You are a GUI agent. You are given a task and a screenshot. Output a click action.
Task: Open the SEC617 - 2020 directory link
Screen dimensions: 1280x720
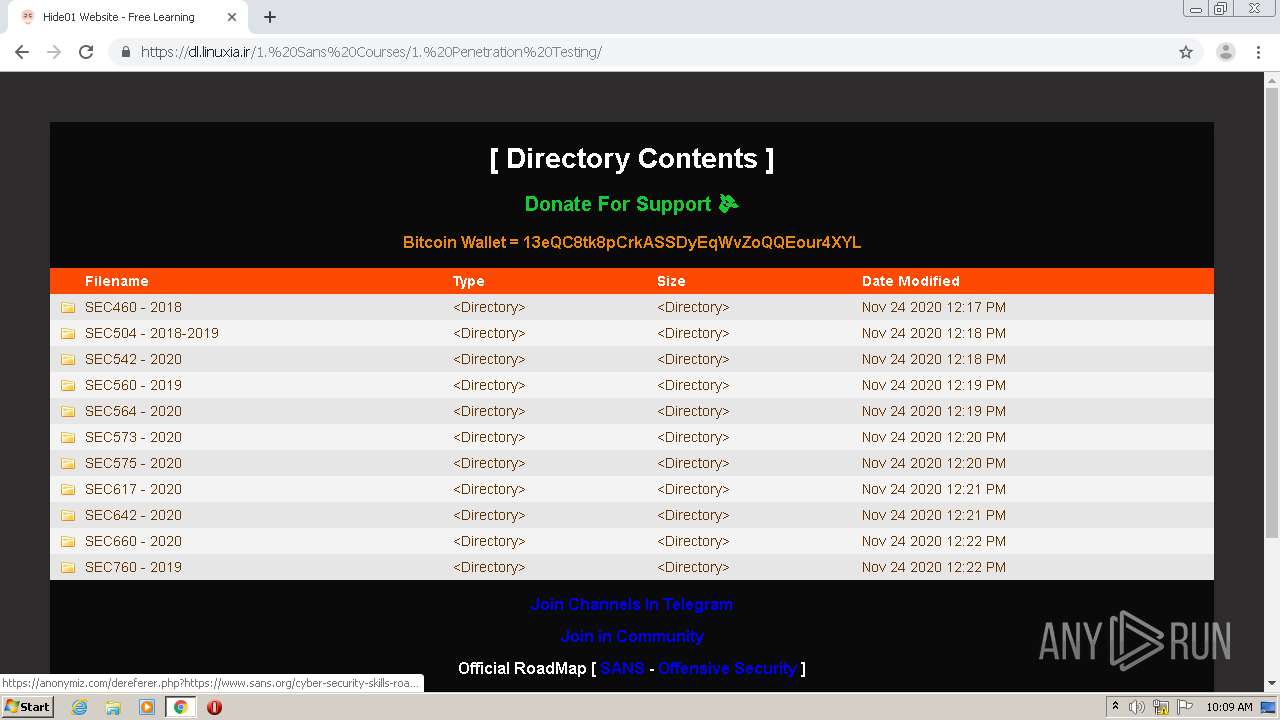tap(133, 489)
